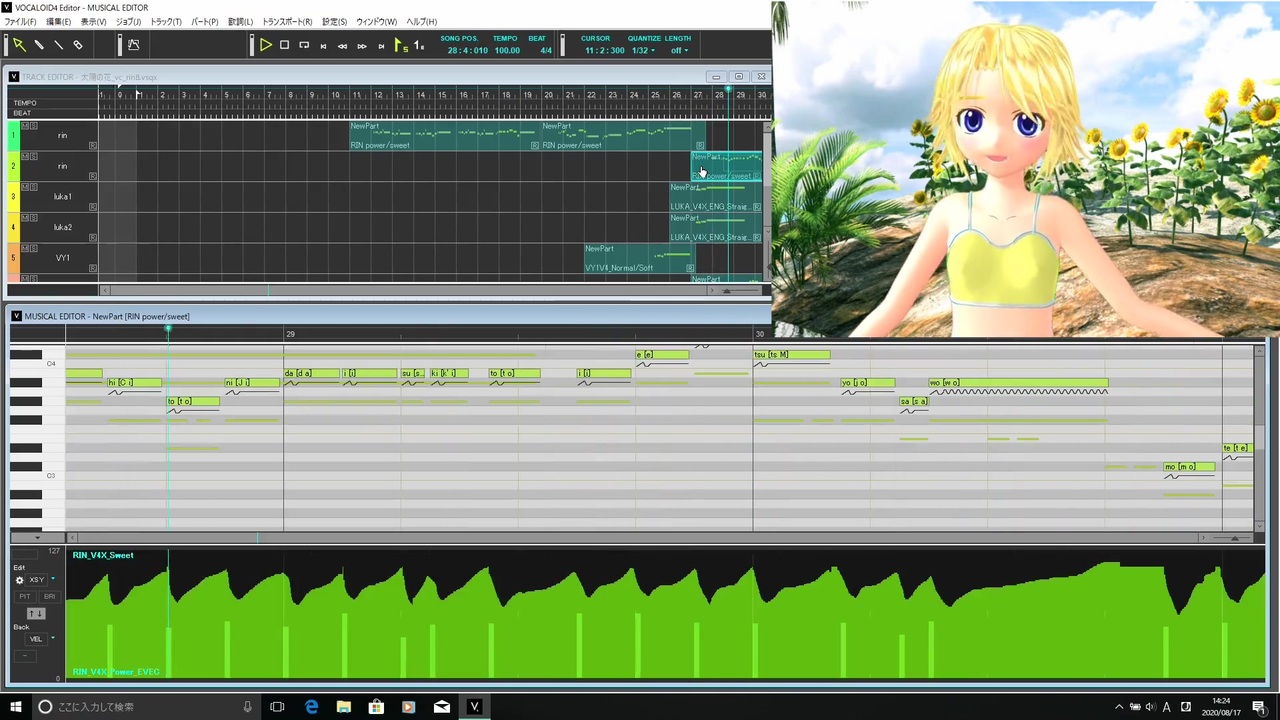Image resolution: width=1280 pixels, height=720 pixels.
Task: Select the VY1 track name
Action: [62, 258]
